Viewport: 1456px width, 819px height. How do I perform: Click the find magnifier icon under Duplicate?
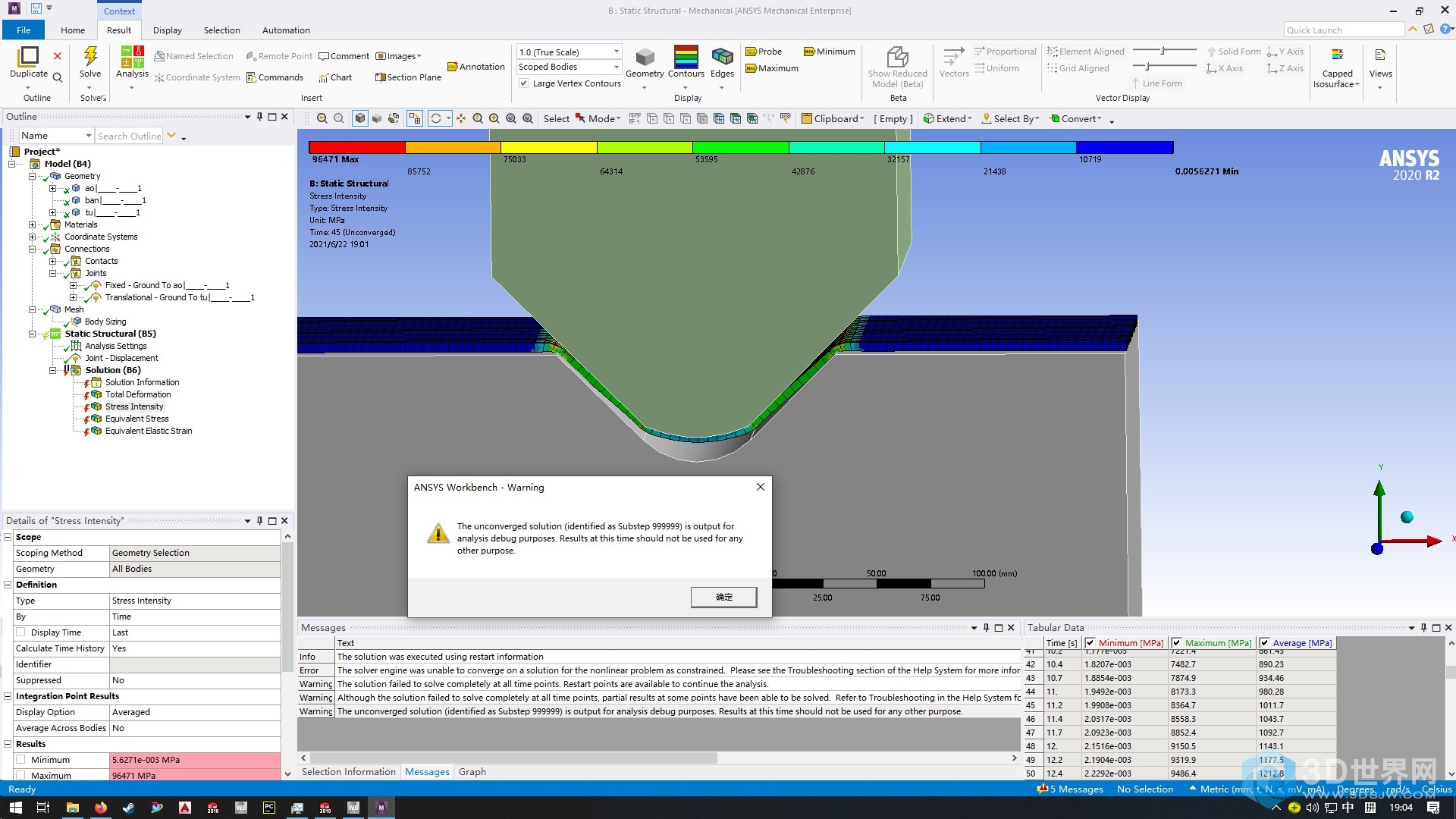click(57, 77)
